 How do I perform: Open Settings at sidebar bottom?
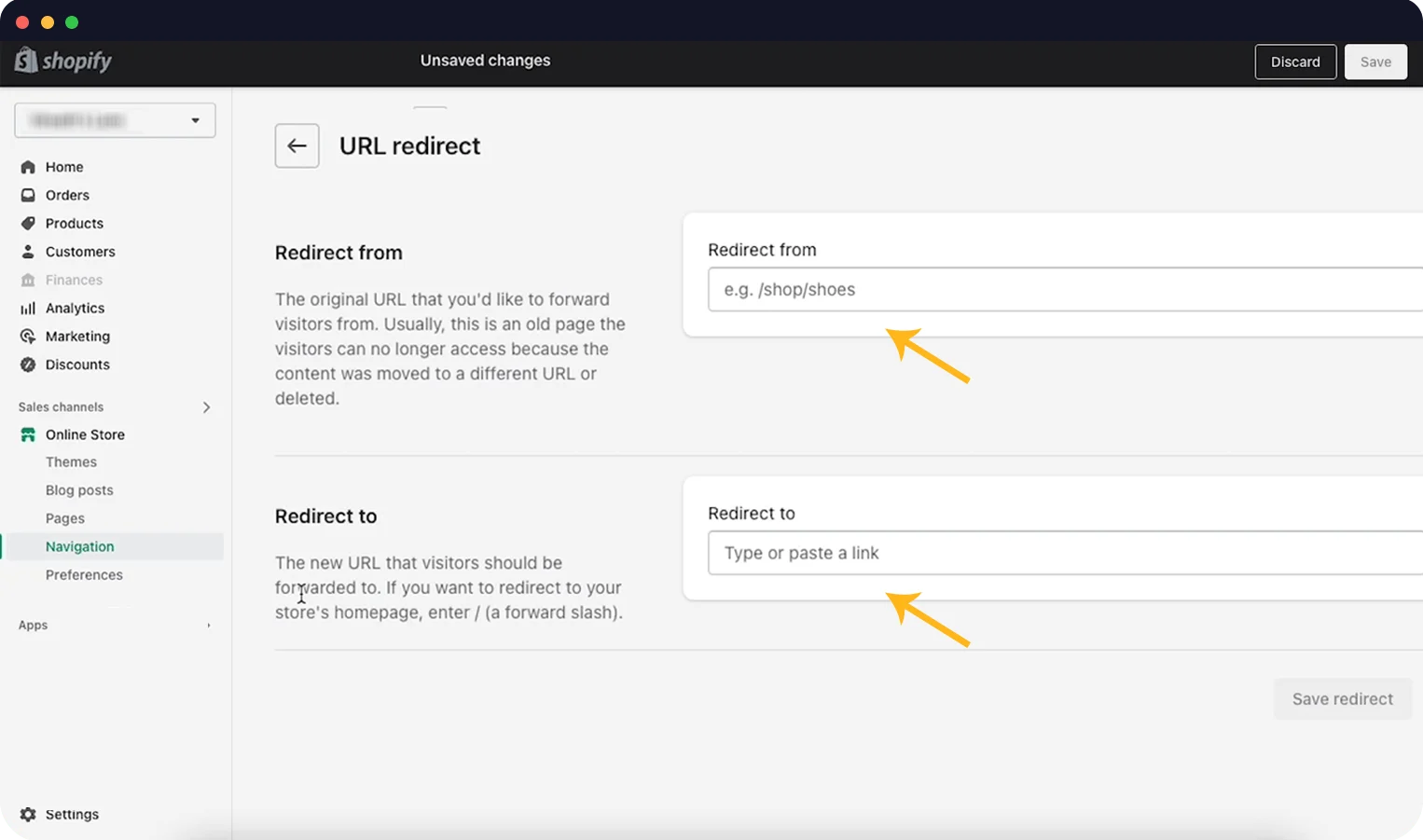[x=72, y=814]
